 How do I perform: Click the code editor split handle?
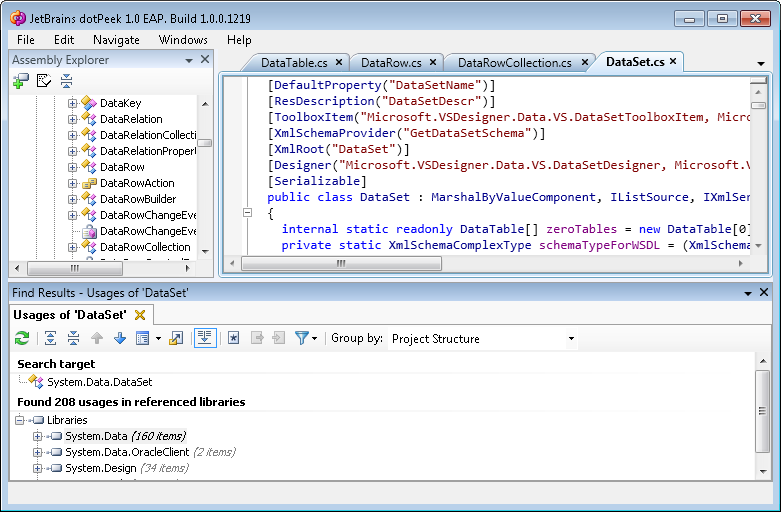758,80
